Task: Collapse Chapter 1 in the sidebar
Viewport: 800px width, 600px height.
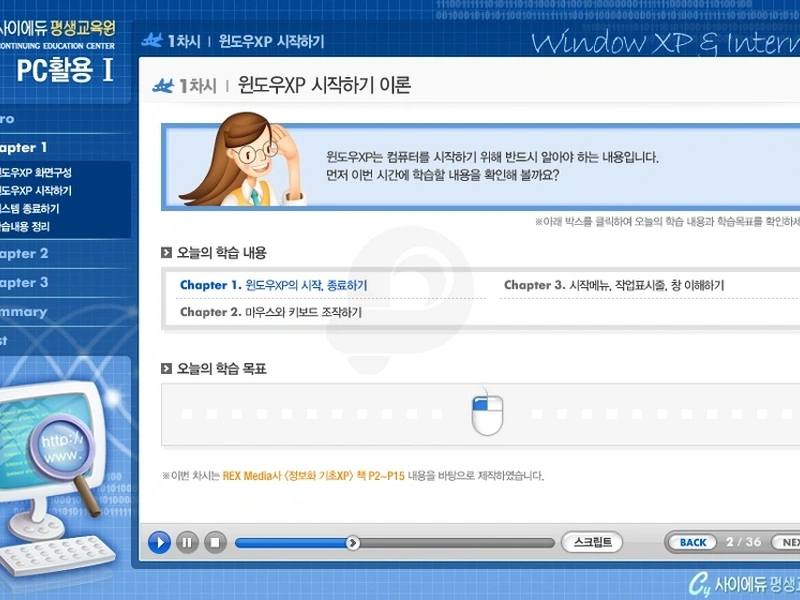Action: [24, 148]
